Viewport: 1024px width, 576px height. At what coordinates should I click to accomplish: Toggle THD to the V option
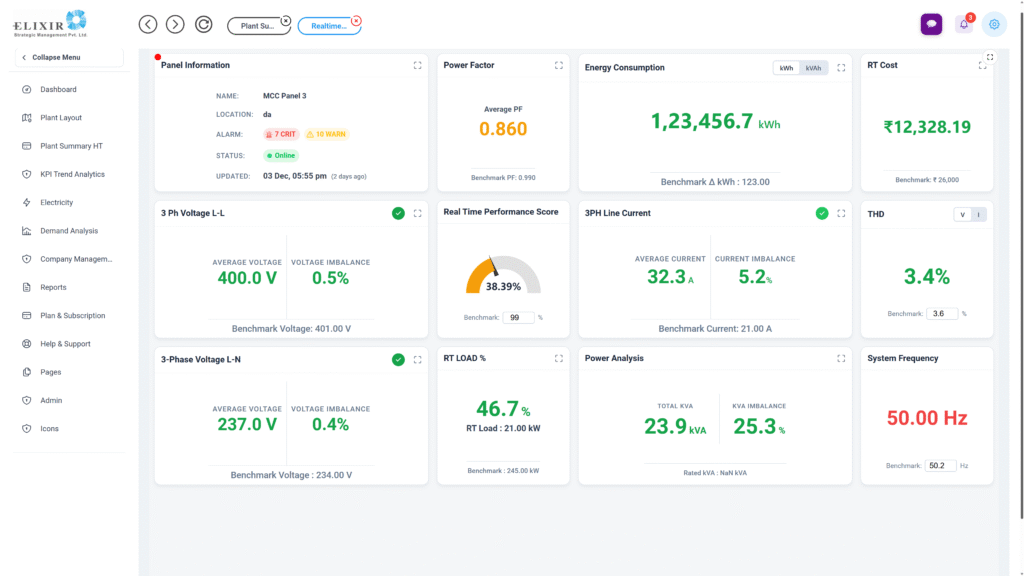[962, 214]
